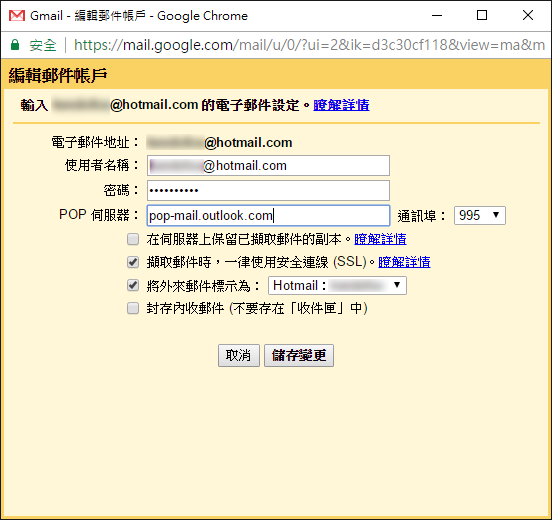Click the POP 伺服器 field with pop-mail.outlook.com
The width and height of the screenshot is (552, 520).
tap(268, 215)
